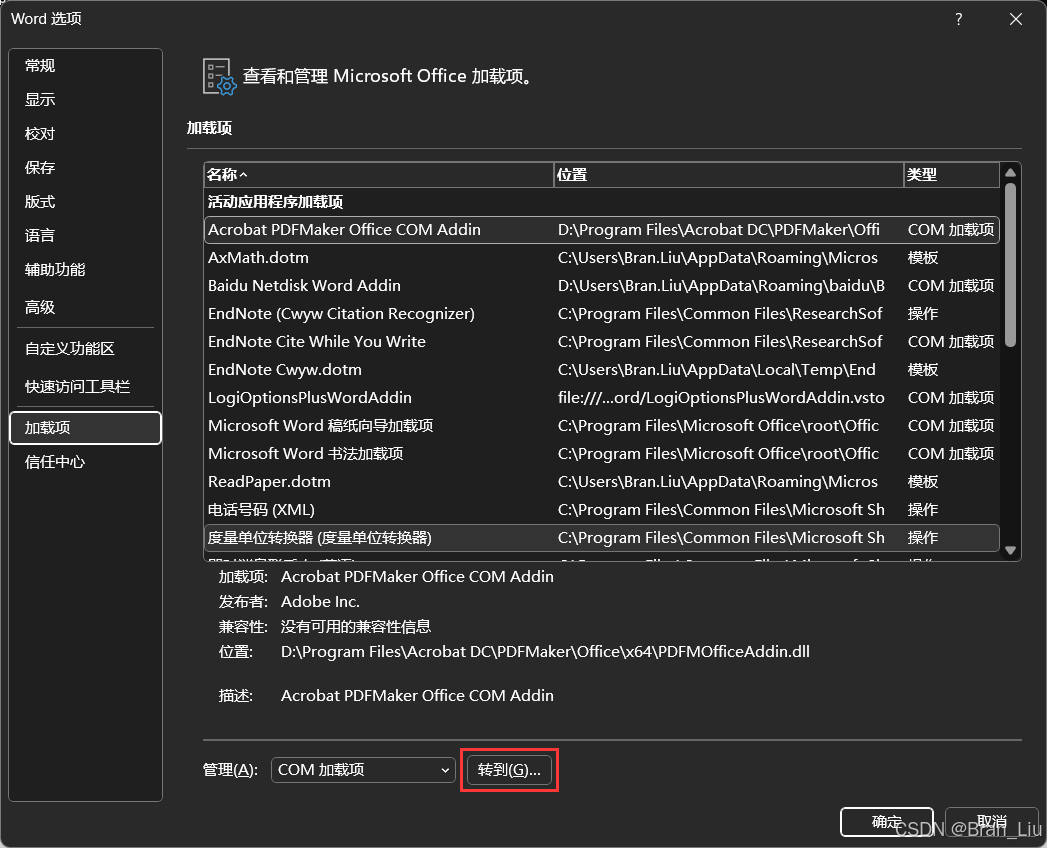The height and width of the screenshot is (848, 1047).
Task: Click LogiOptionsPlusWordAddin.vsto location cell
Action: click(721, 398)
